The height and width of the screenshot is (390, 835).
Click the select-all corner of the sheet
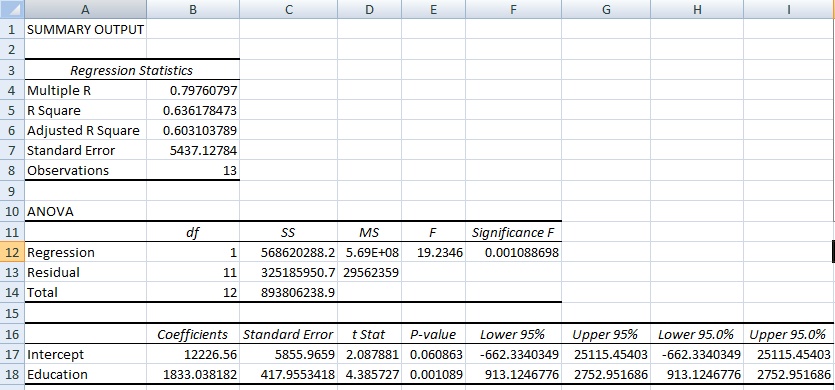point(12,9)
